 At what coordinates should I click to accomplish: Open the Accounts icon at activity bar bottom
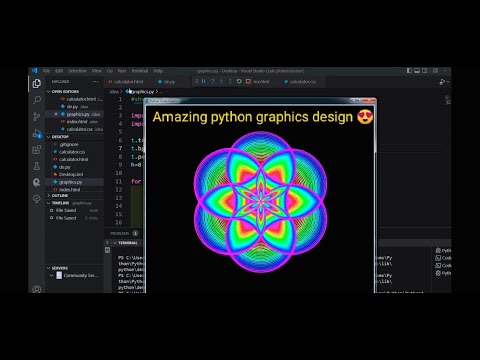(x=37, y=289)
